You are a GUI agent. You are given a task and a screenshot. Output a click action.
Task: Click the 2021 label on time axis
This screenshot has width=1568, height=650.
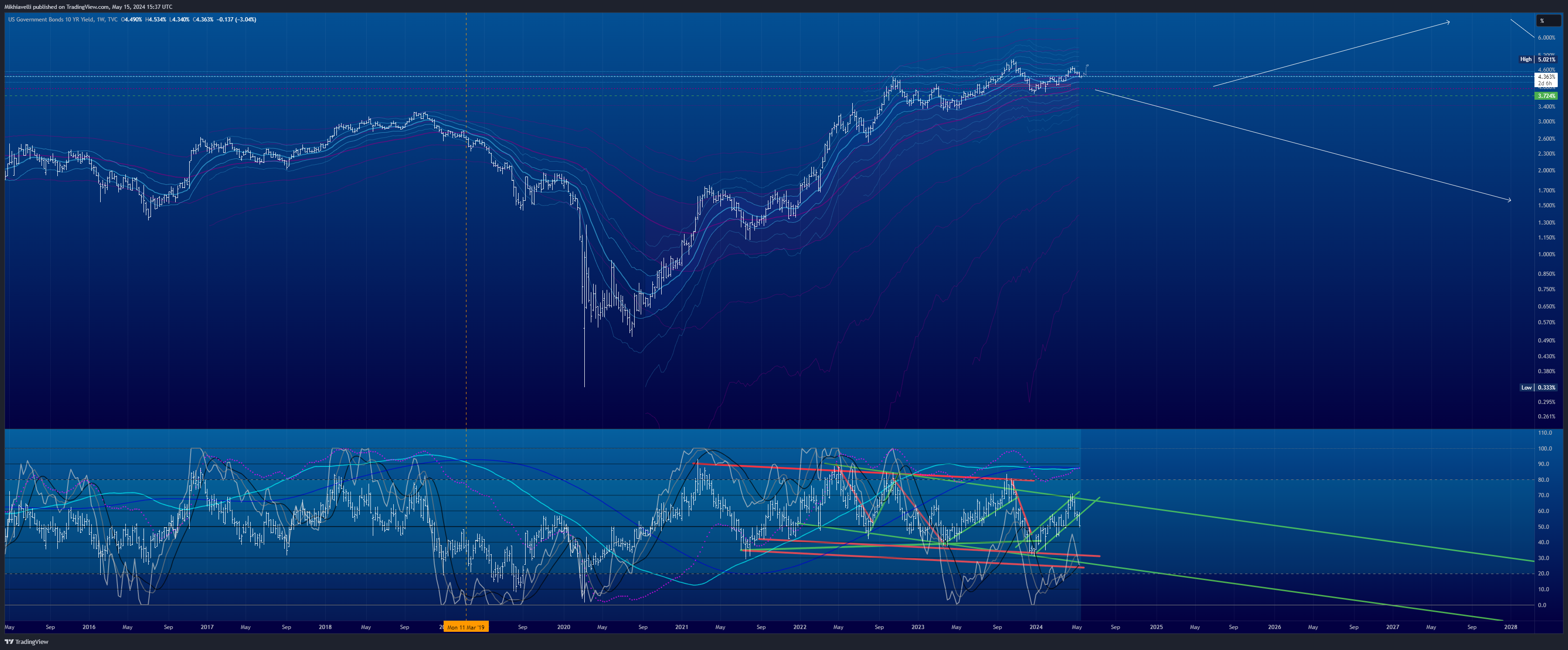tap(682, 627)
